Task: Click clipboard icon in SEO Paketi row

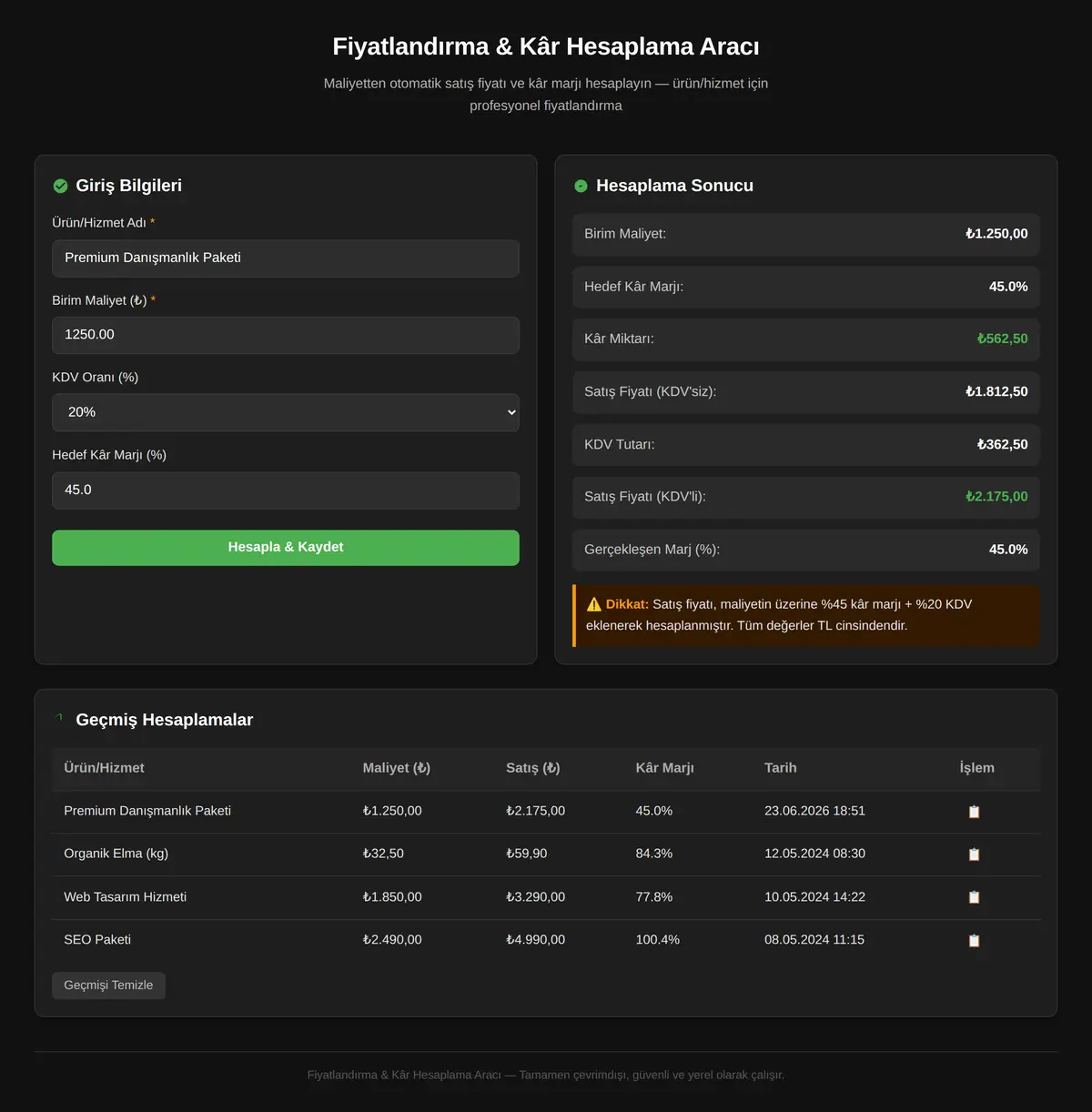Action: pyautogui.click(x=974, y=941)
